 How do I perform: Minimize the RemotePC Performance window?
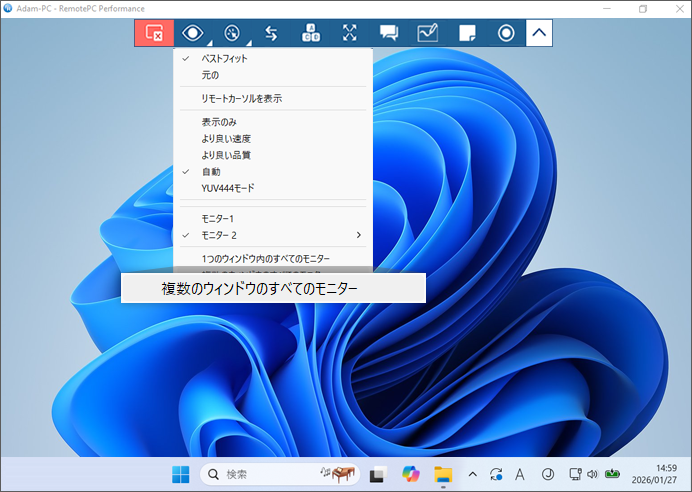607,8
